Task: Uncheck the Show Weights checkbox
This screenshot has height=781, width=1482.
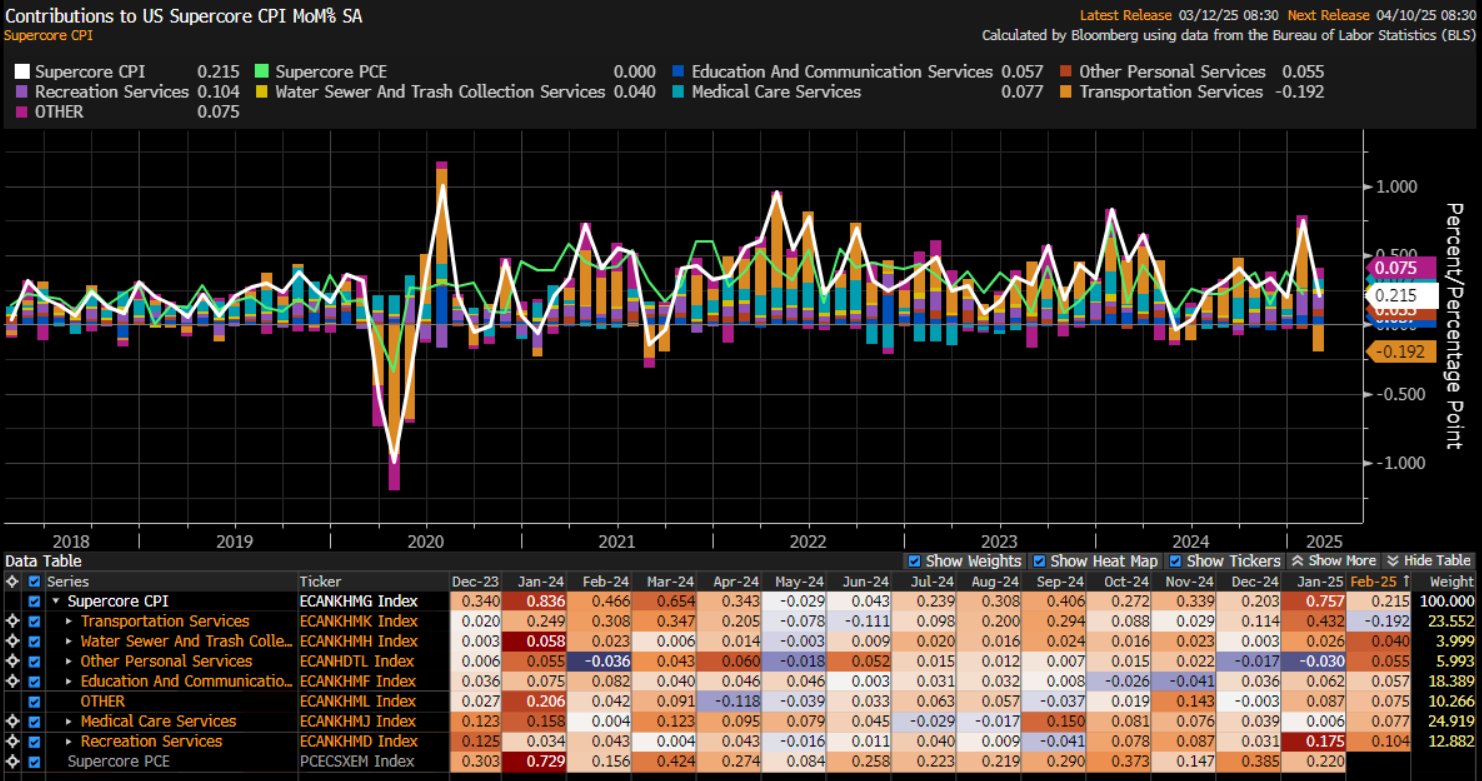Action: (914, 561)
